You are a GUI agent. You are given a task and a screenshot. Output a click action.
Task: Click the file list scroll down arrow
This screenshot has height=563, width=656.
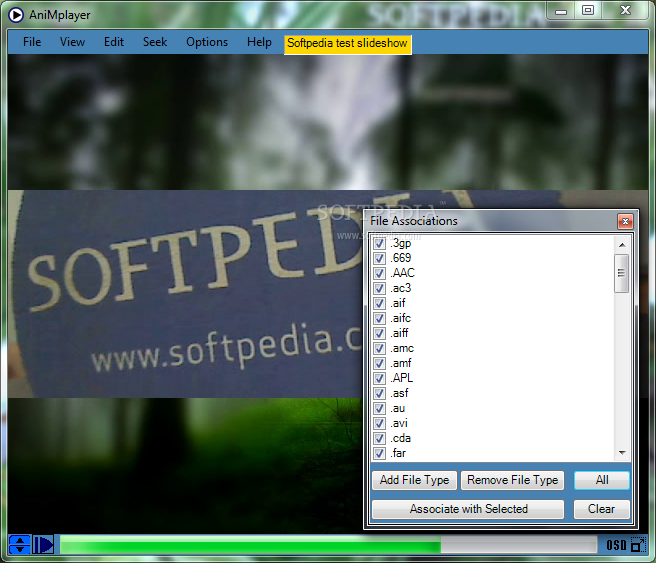point(622,453)
